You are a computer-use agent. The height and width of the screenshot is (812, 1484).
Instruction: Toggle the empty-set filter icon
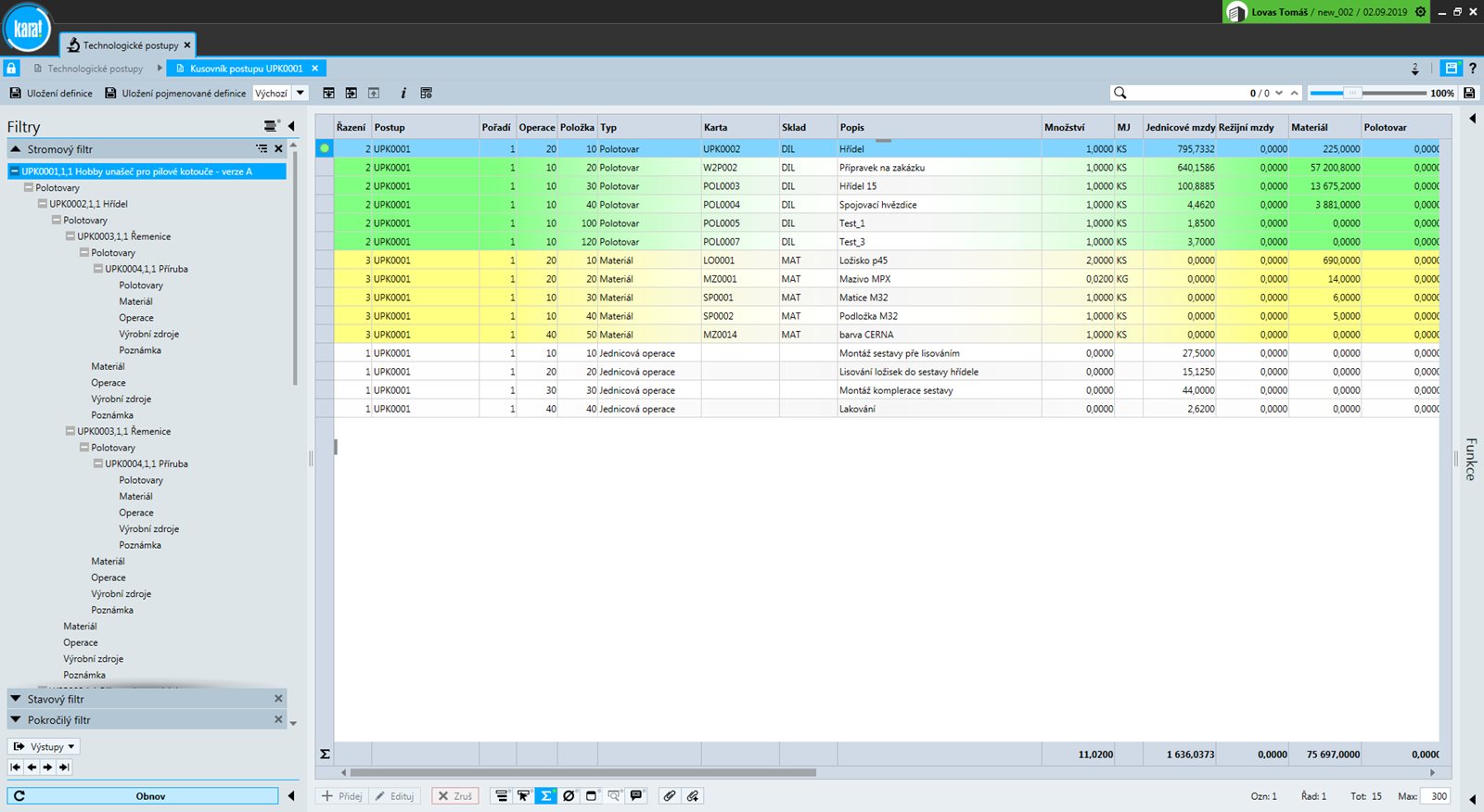(569, 796)
